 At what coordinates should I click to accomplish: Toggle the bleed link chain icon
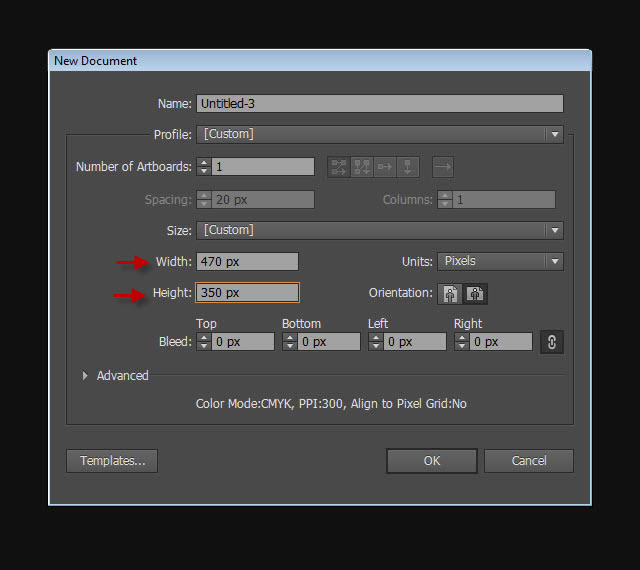[x=552, y=342]
